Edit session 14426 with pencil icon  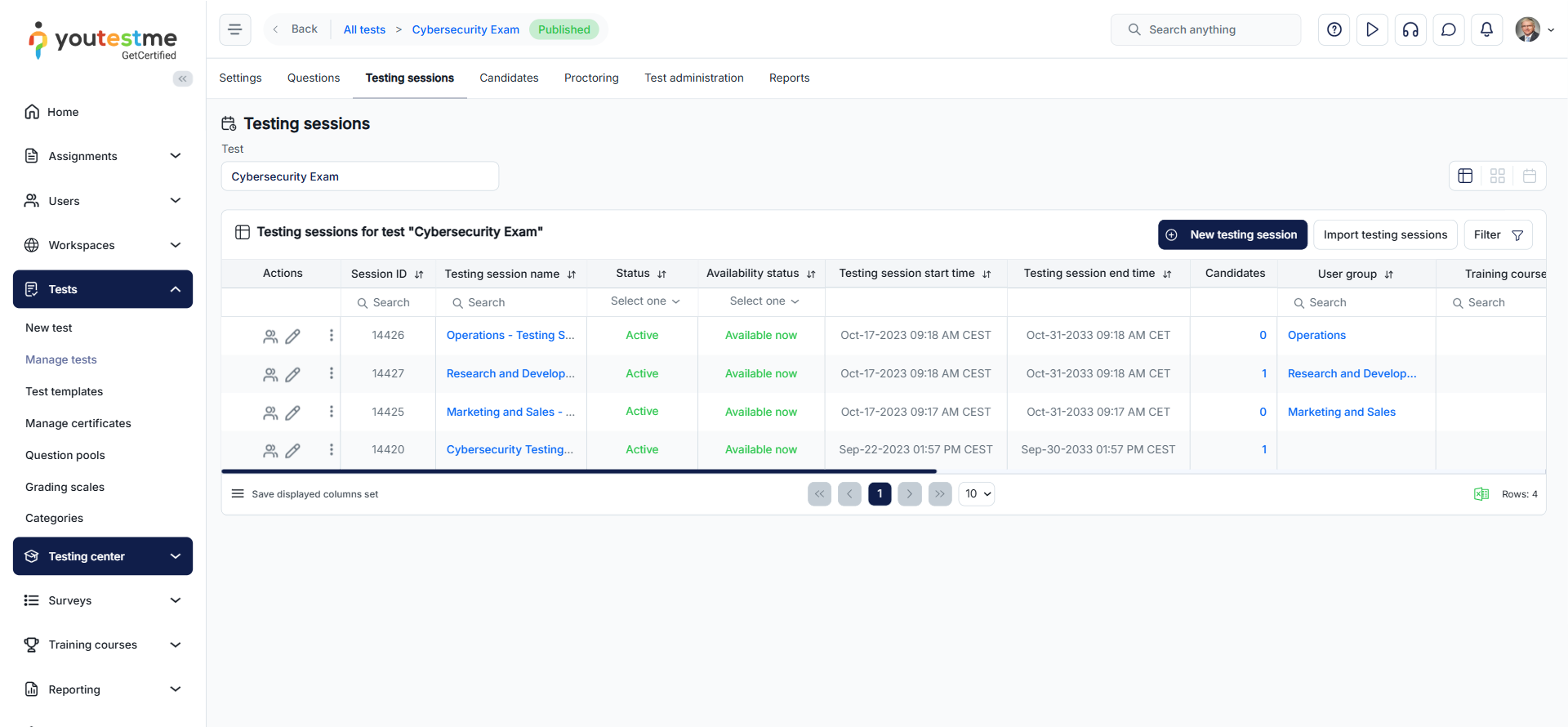(x=292, y=336)
